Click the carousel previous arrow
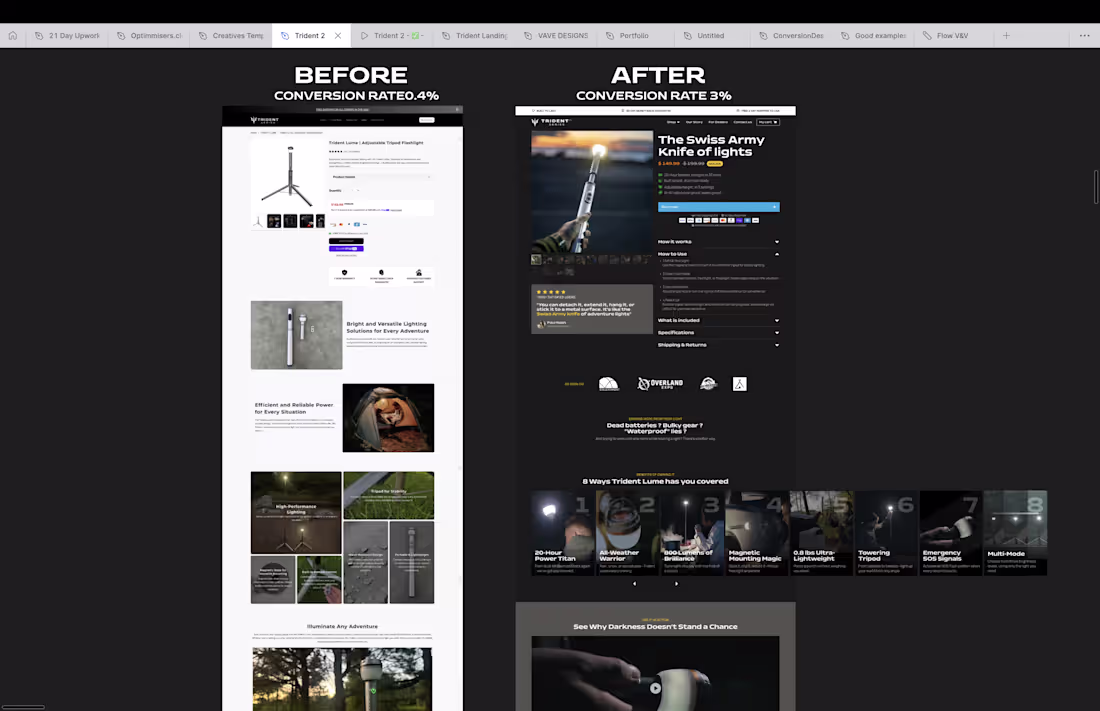This screenshot has width=1100, height=711. pos(635,583)
